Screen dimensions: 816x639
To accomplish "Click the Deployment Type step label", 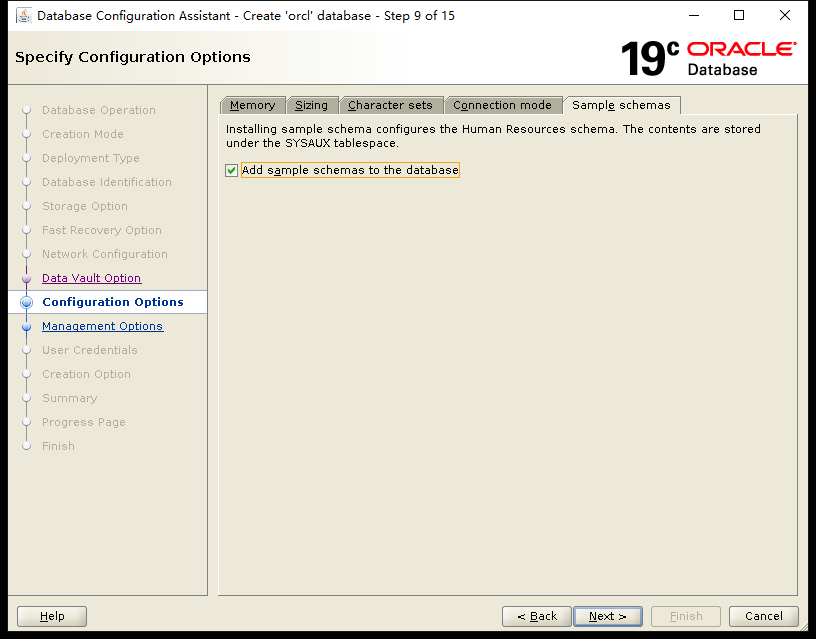I will click(91, 158).
